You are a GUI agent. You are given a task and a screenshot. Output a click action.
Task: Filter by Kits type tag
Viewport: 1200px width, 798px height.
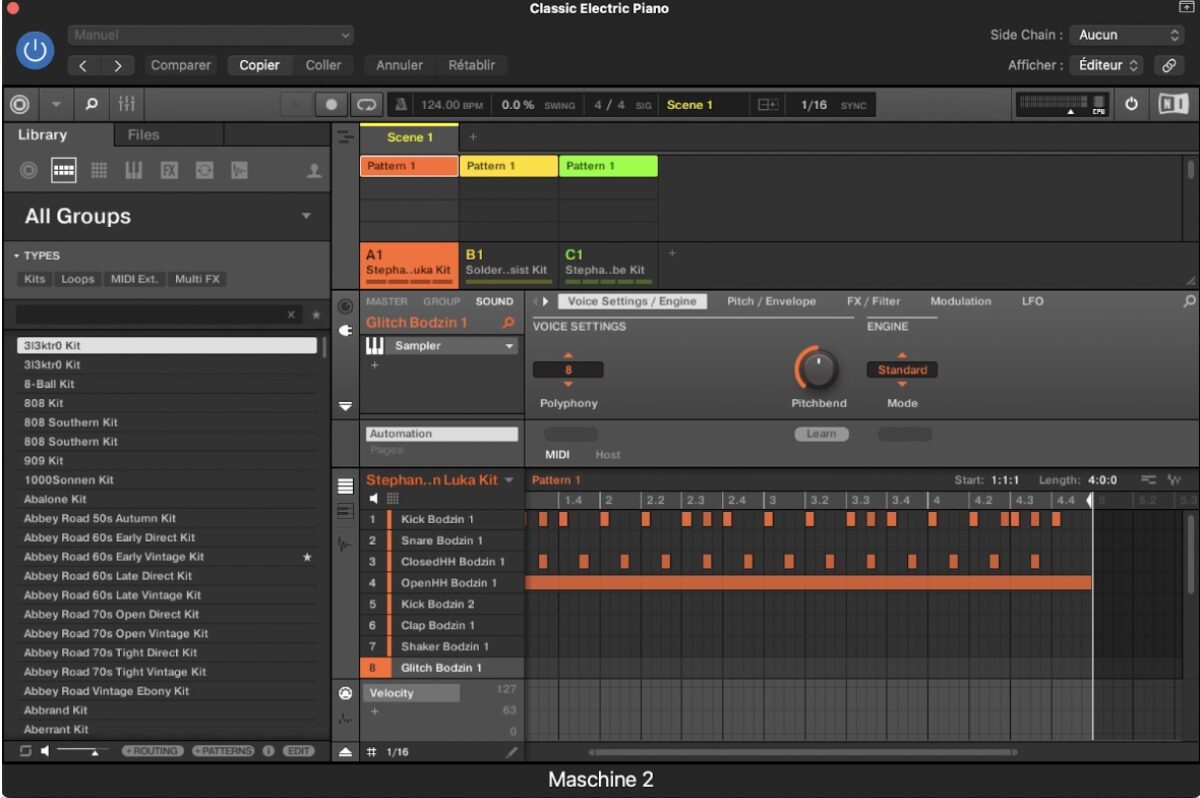[x=34, y=279]
